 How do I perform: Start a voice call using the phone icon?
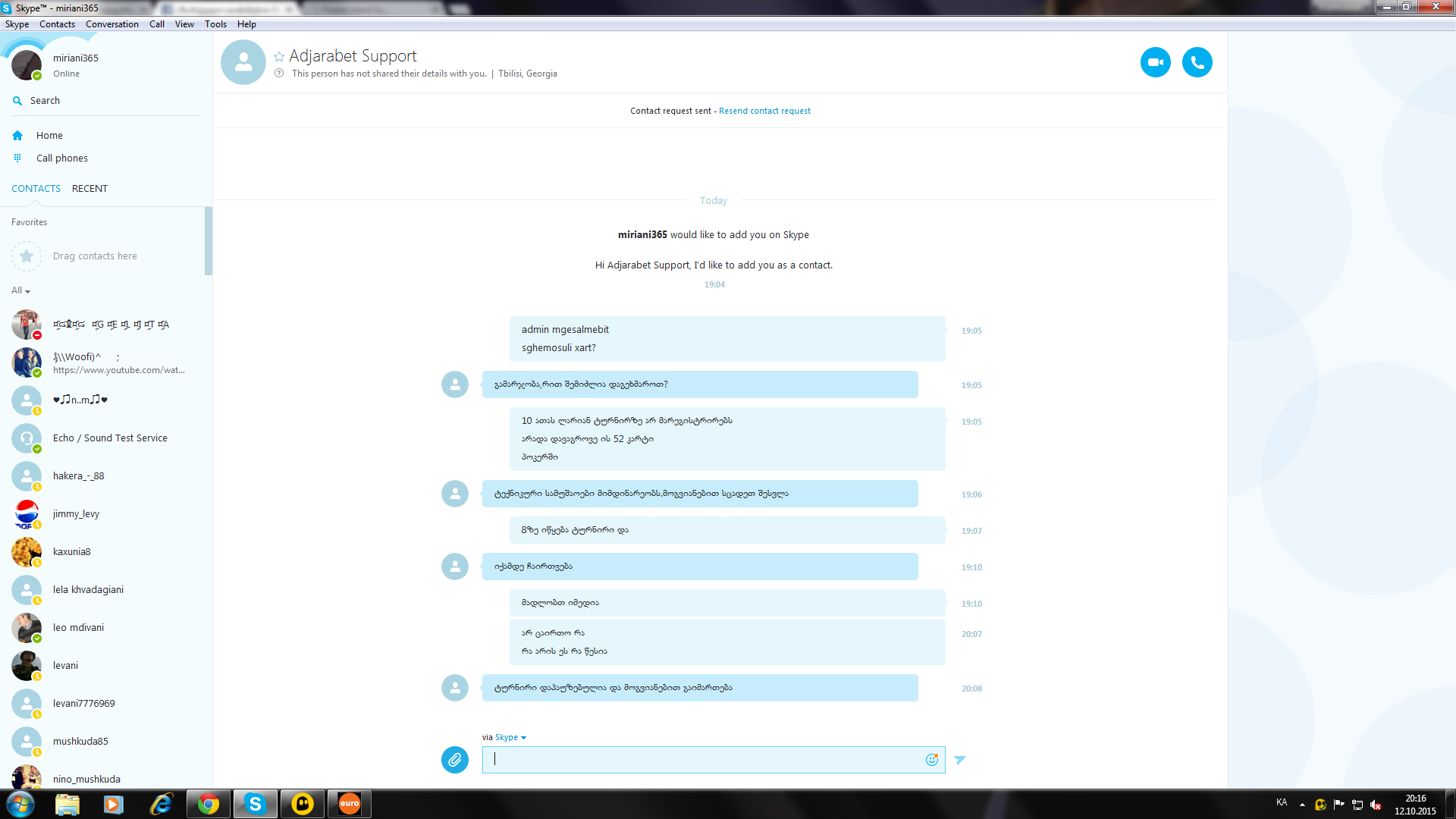[1197, 62]
